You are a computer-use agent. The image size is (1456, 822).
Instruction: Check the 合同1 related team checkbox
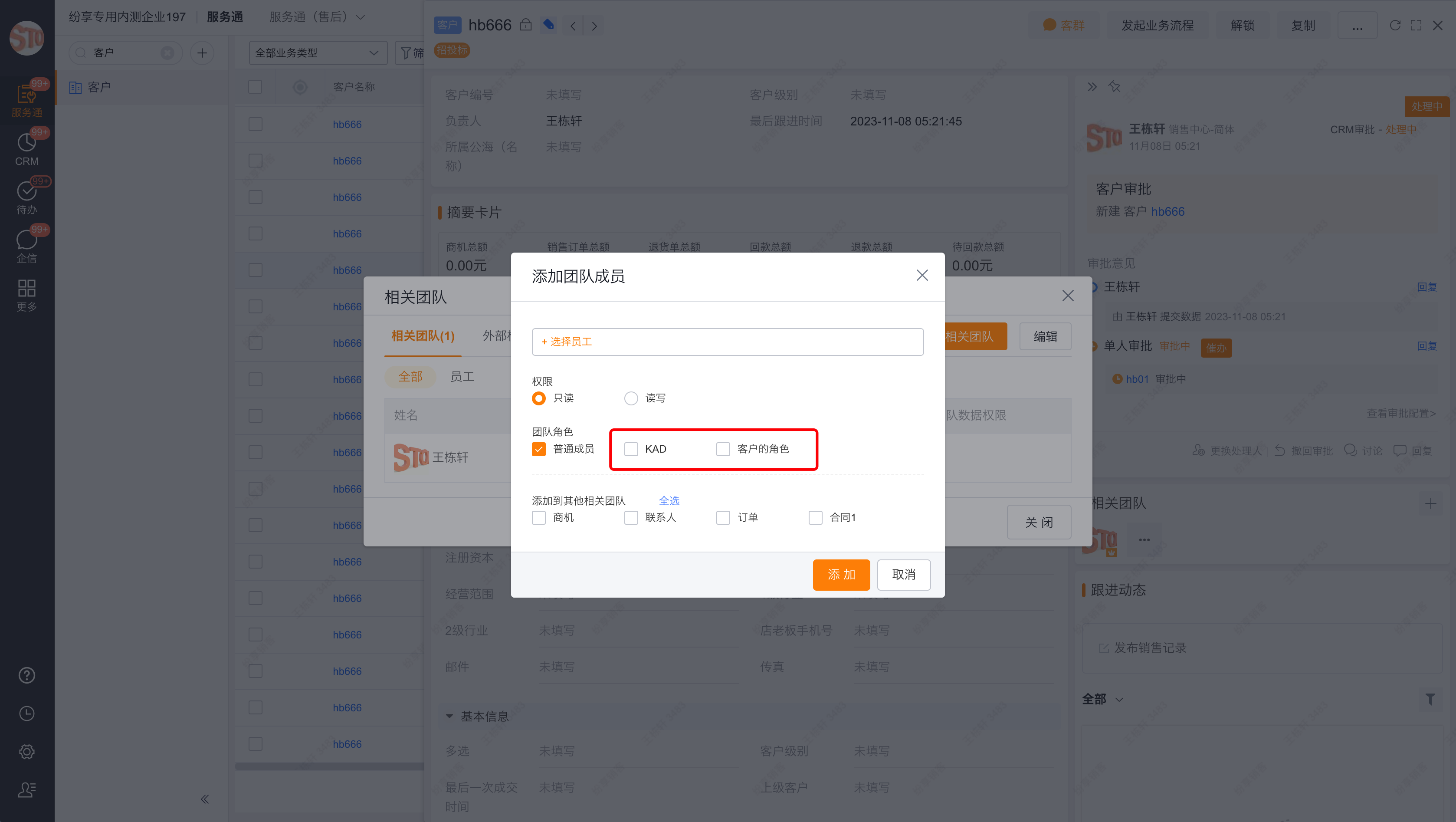point(815,517)
